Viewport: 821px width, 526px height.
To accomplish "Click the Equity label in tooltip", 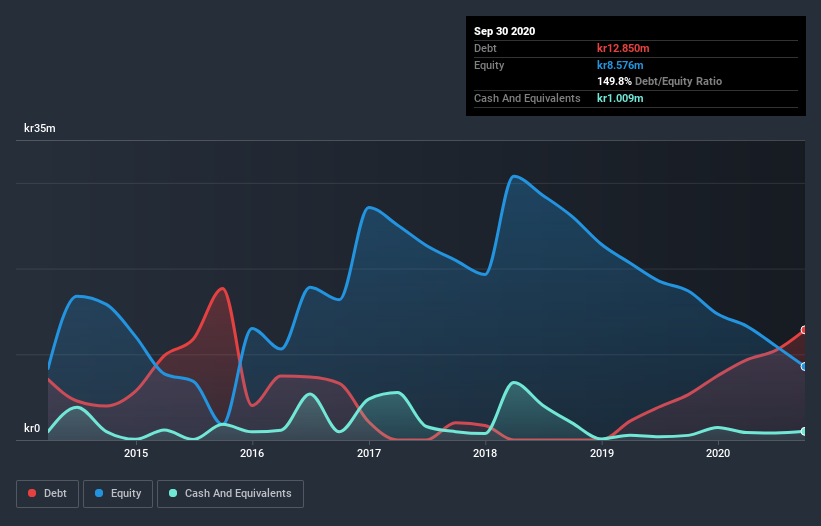I will [489, 65].
